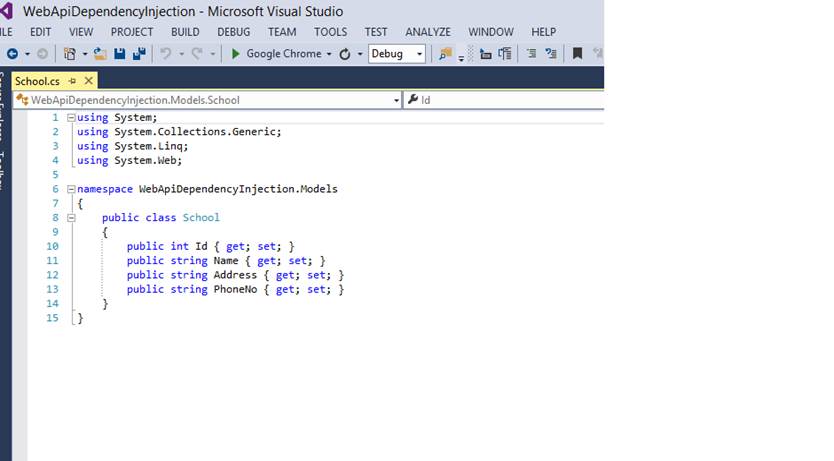834x461 pixels.
Task: Click the Id property on line 10
Action: 201,246
